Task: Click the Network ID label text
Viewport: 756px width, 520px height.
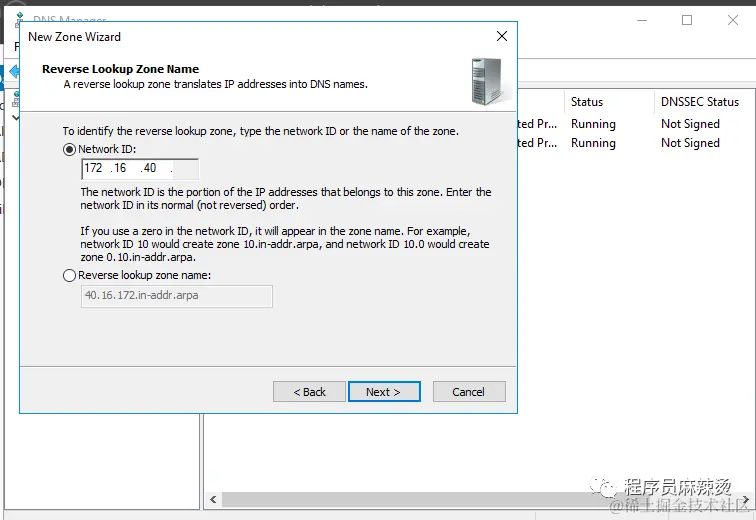Action: [107, 149]
